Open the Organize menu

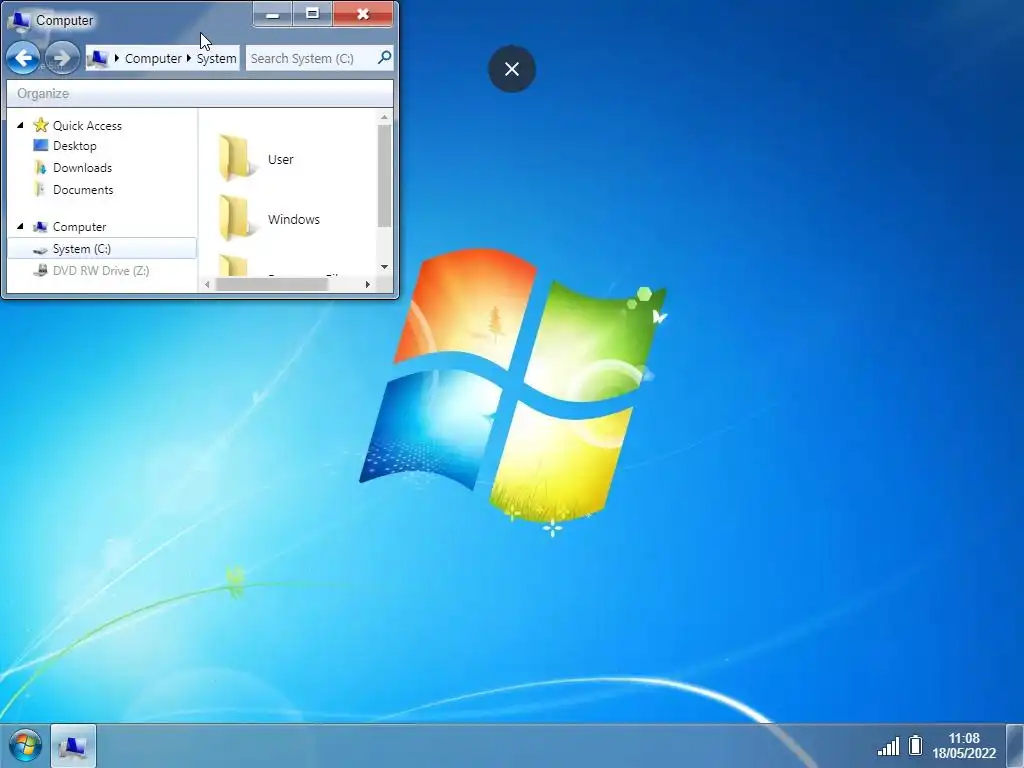pyautogui.click(x=43, y=93)
